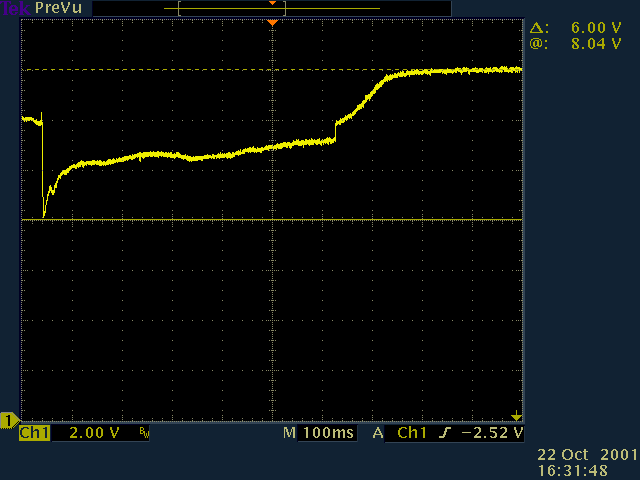Click the orange trigger position marker atop graticule
This screenshot has width=640, height=480.
coord(271,22)
